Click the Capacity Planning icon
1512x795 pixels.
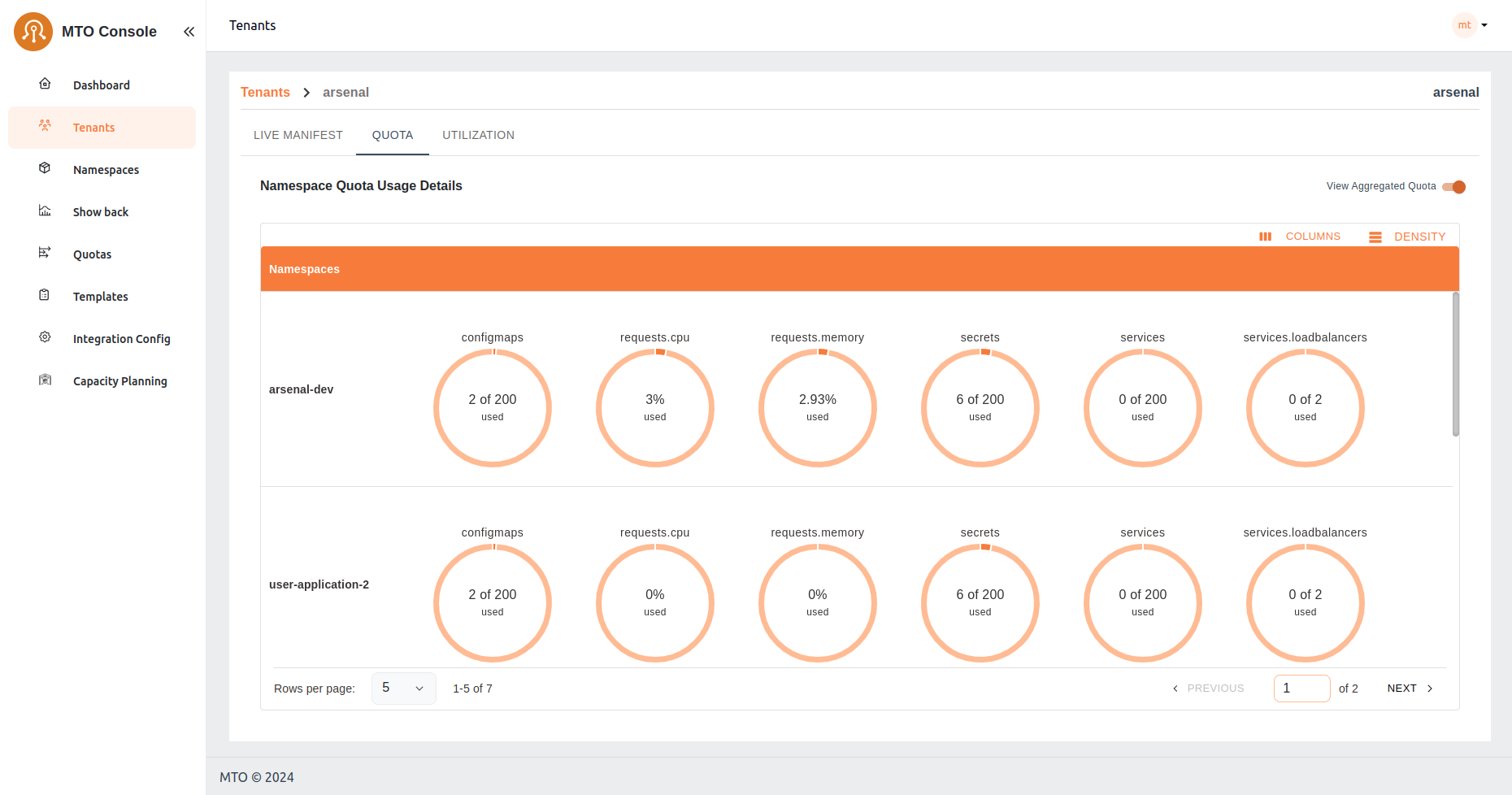pos(45,380)
